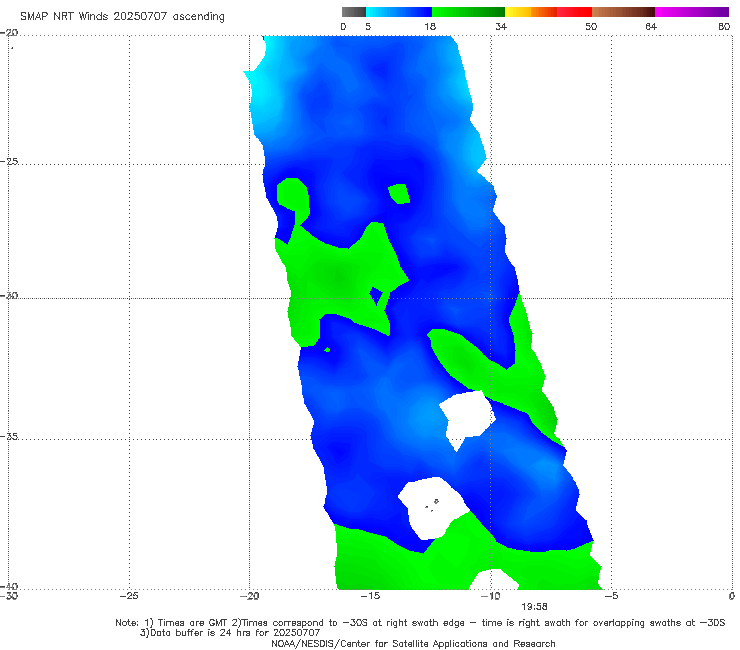Click the title 'SMAP NRT Winds 20250707 ascending'
This screenshot has height=650, width=740.
(x=122, y=16)
